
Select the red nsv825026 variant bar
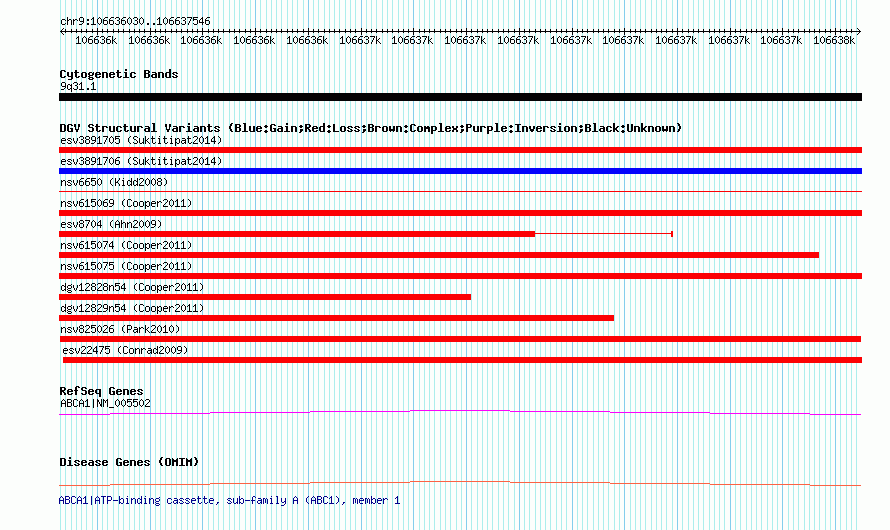tap(460, 339)
